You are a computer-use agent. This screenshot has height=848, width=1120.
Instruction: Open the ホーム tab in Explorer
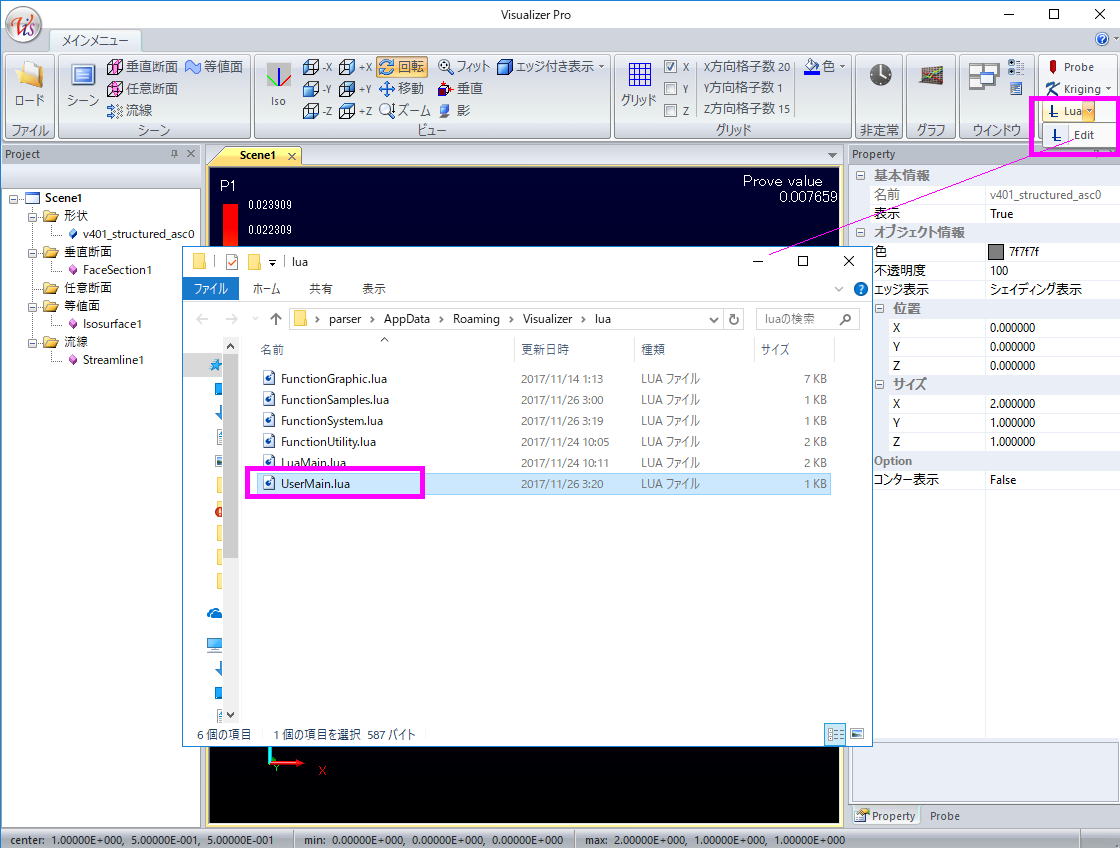pyautogui.click(x=266, y=288)
